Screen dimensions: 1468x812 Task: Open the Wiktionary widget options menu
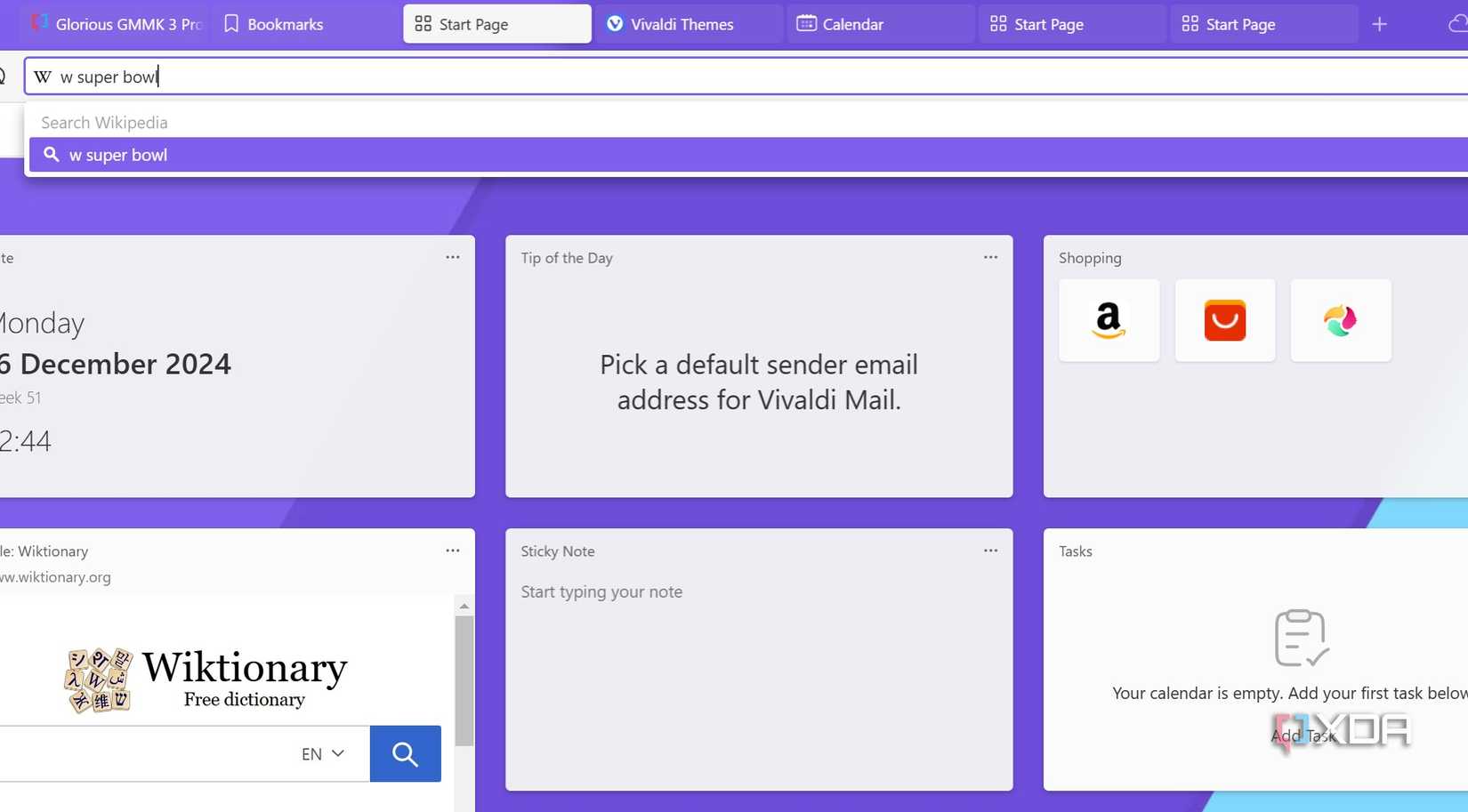453,551
